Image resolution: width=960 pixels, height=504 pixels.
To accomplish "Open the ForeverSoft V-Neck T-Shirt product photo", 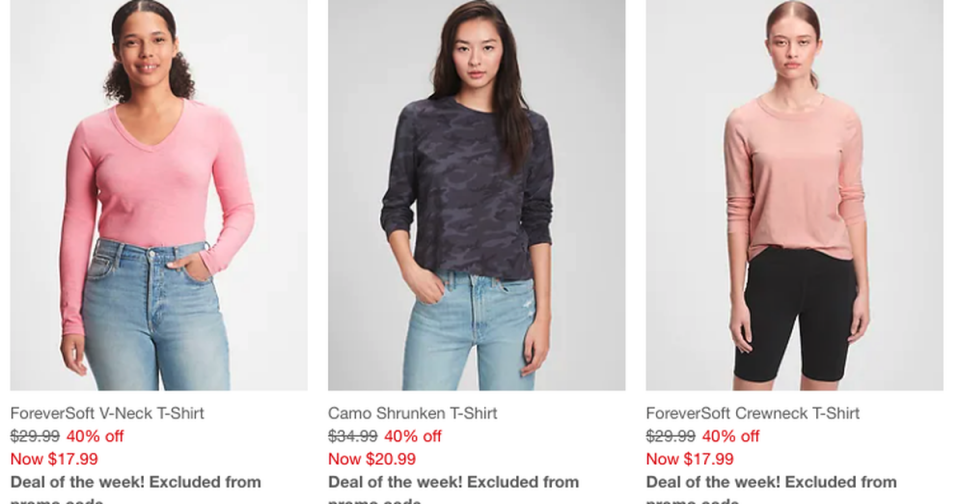I will coord(159,195).
